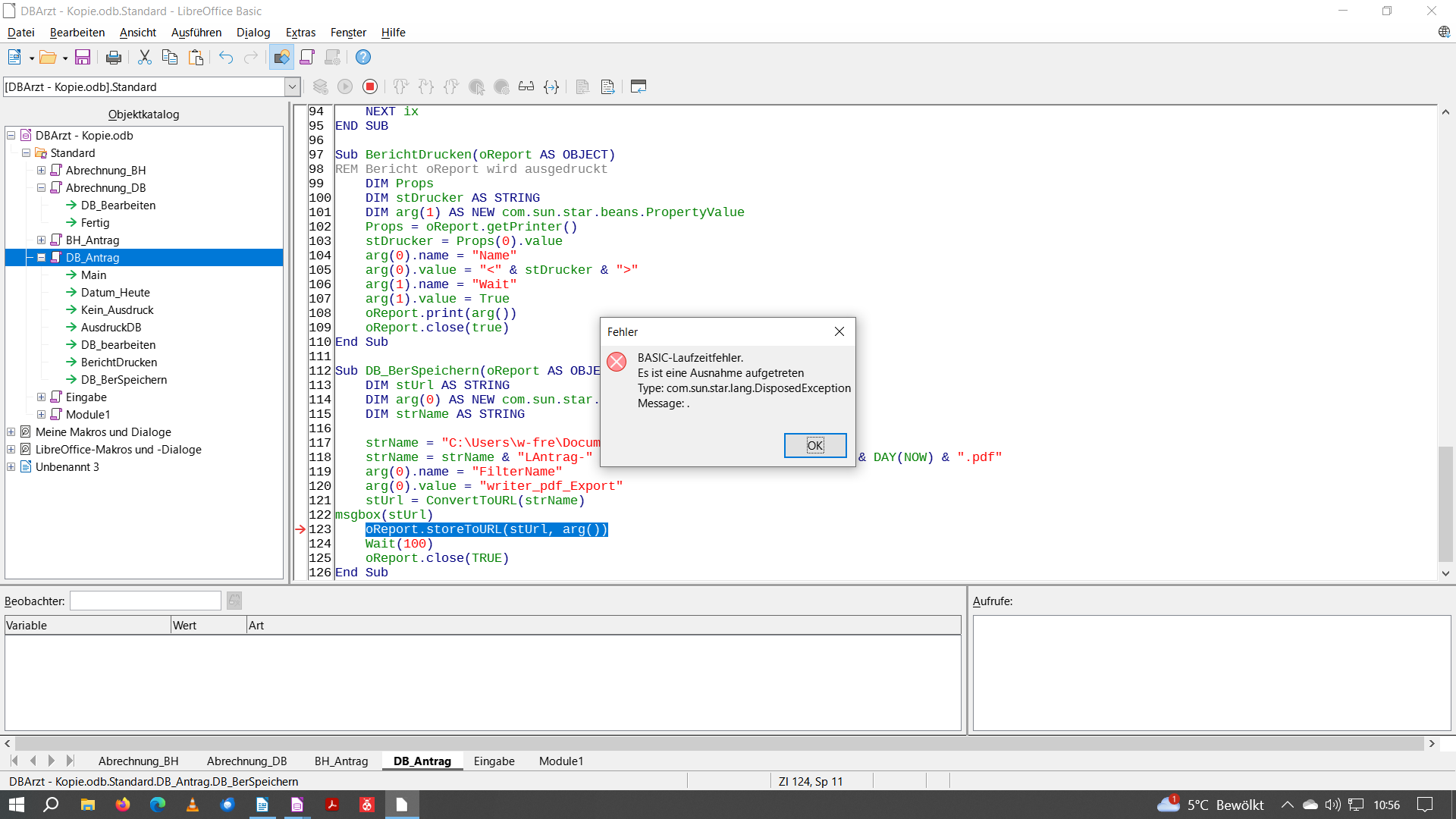Toggle the Object Catalog toolbar icon

(282, 57)
